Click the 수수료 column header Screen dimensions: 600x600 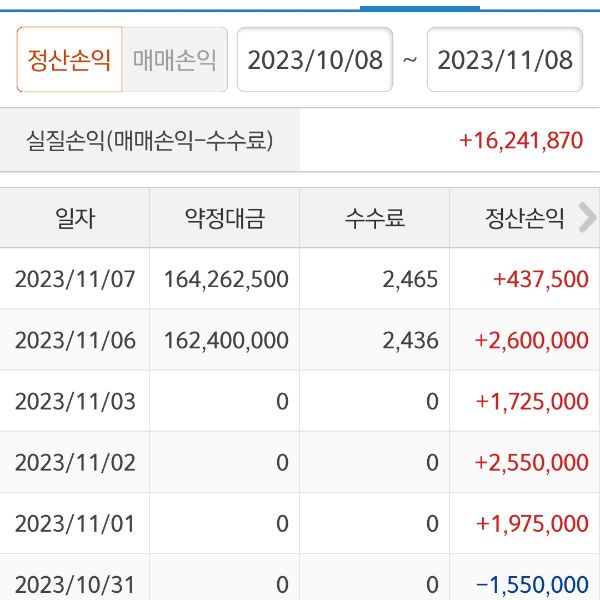375,218
